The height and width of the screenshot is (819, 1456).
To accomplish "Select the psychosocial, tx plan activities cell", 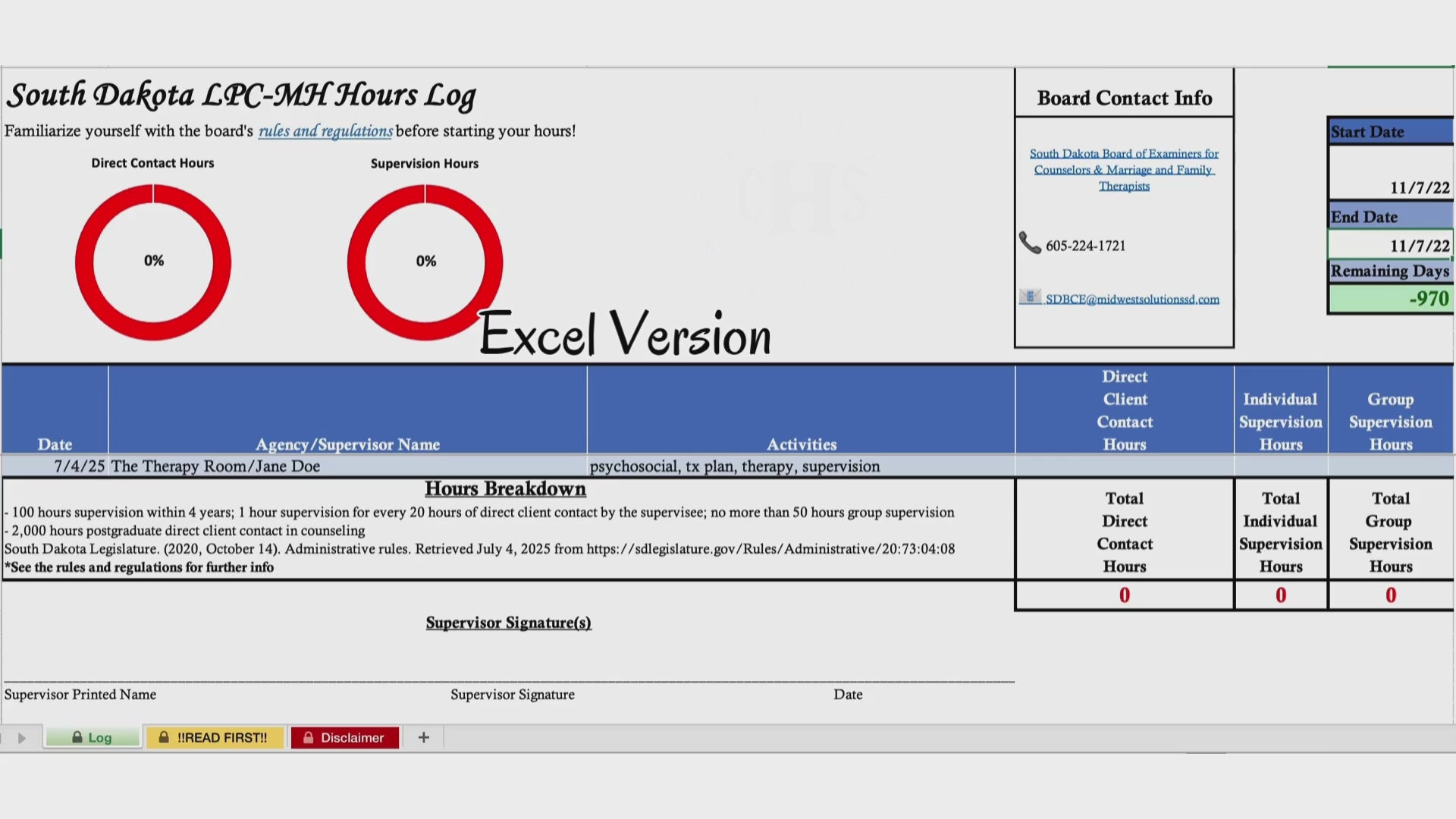I will click(801, 466).
